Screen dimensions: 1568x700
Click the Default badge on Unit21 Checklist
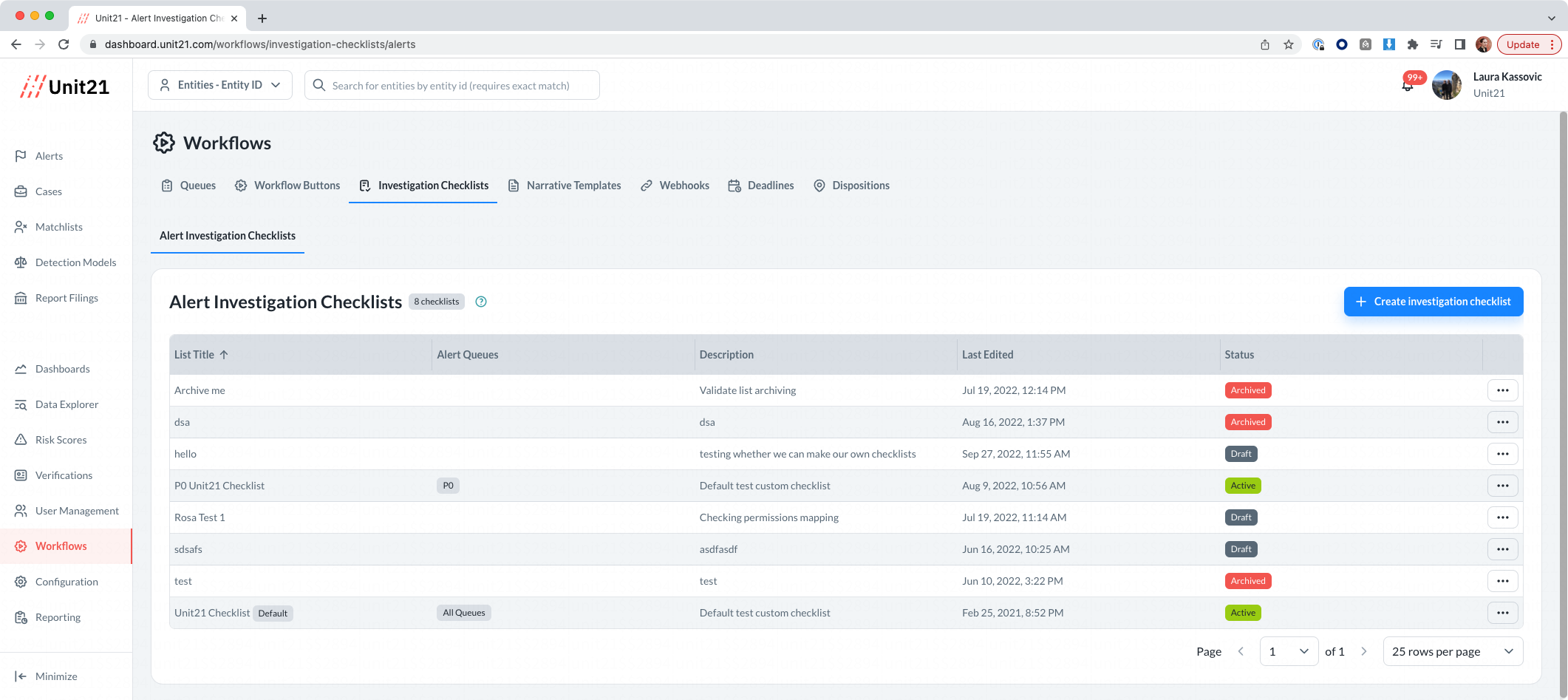(273, 614)
